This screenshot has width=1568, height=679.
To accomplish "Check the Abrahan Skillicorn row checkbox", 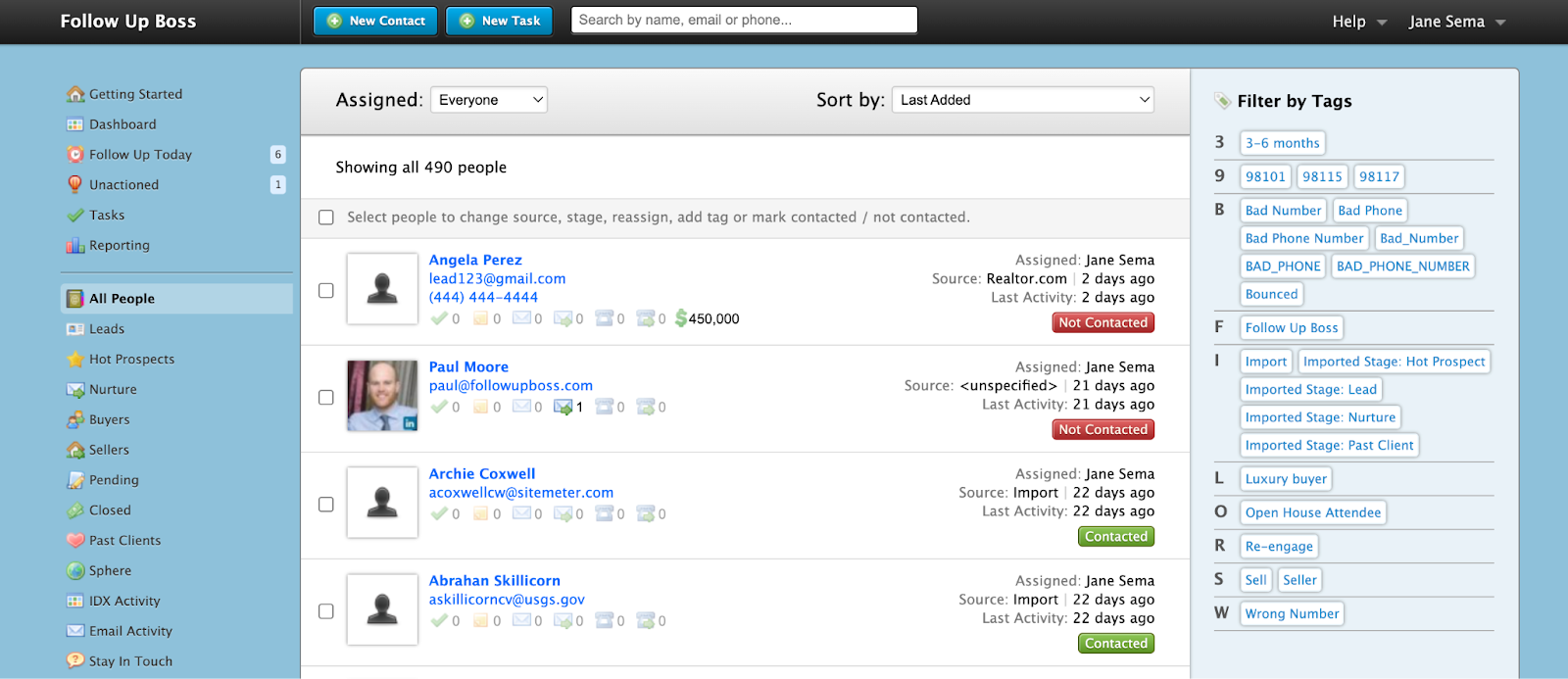I will [x=326, y=611].
